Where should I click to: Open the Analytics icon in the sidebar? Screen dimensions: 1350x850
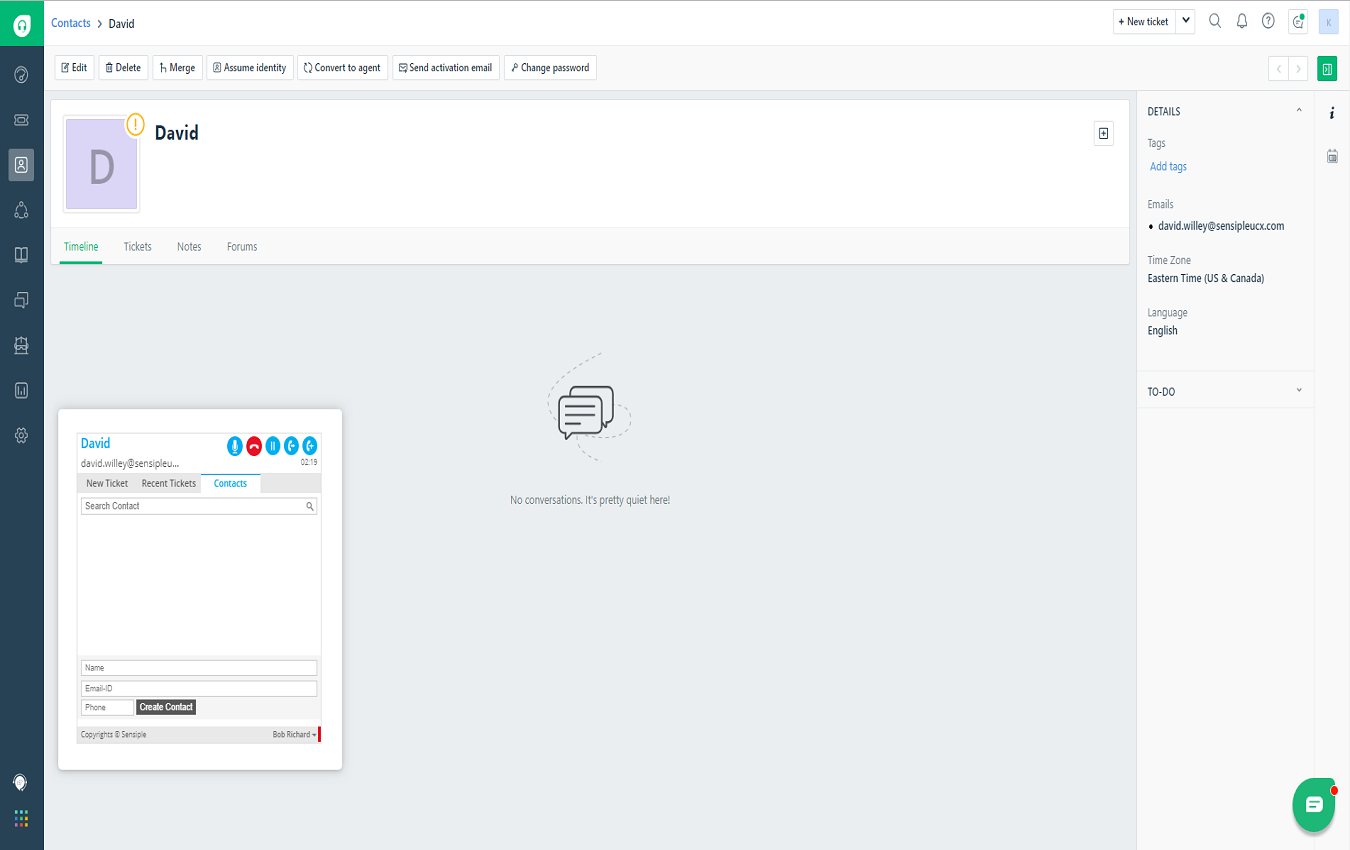pyautogui.click(x=21, y=390)
